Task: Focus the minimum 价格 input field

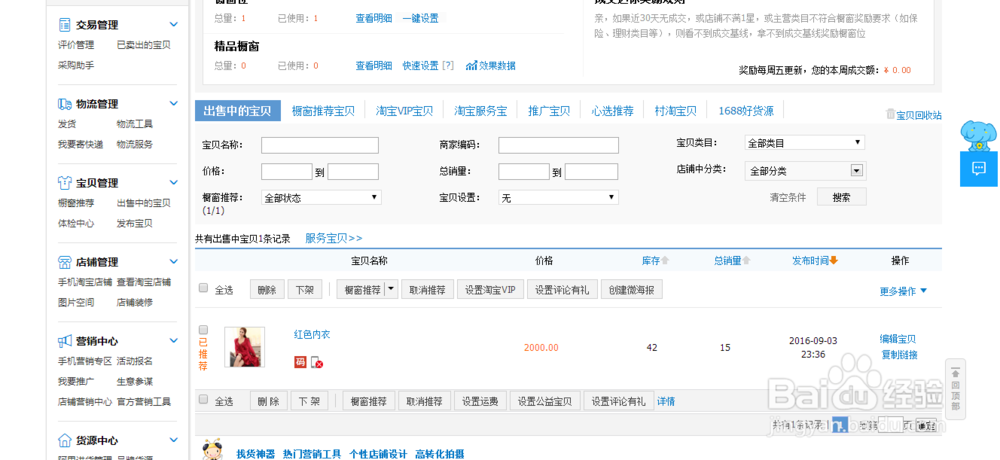Action: (x=286, y=172)
